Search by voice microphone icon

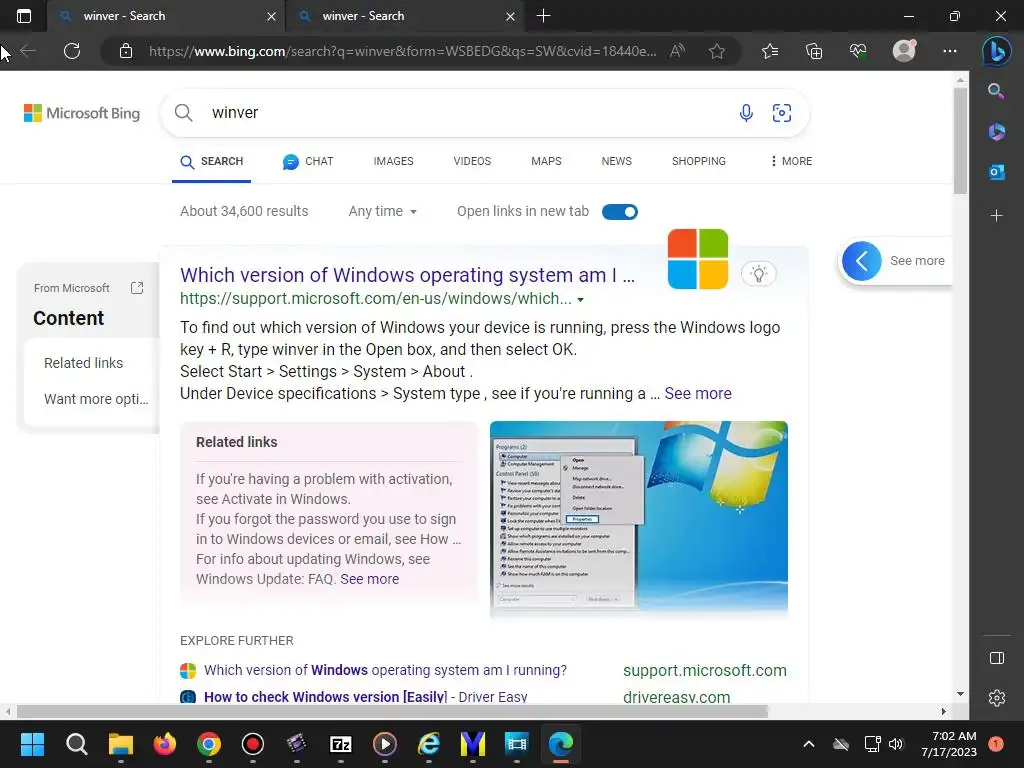point(746,113)
